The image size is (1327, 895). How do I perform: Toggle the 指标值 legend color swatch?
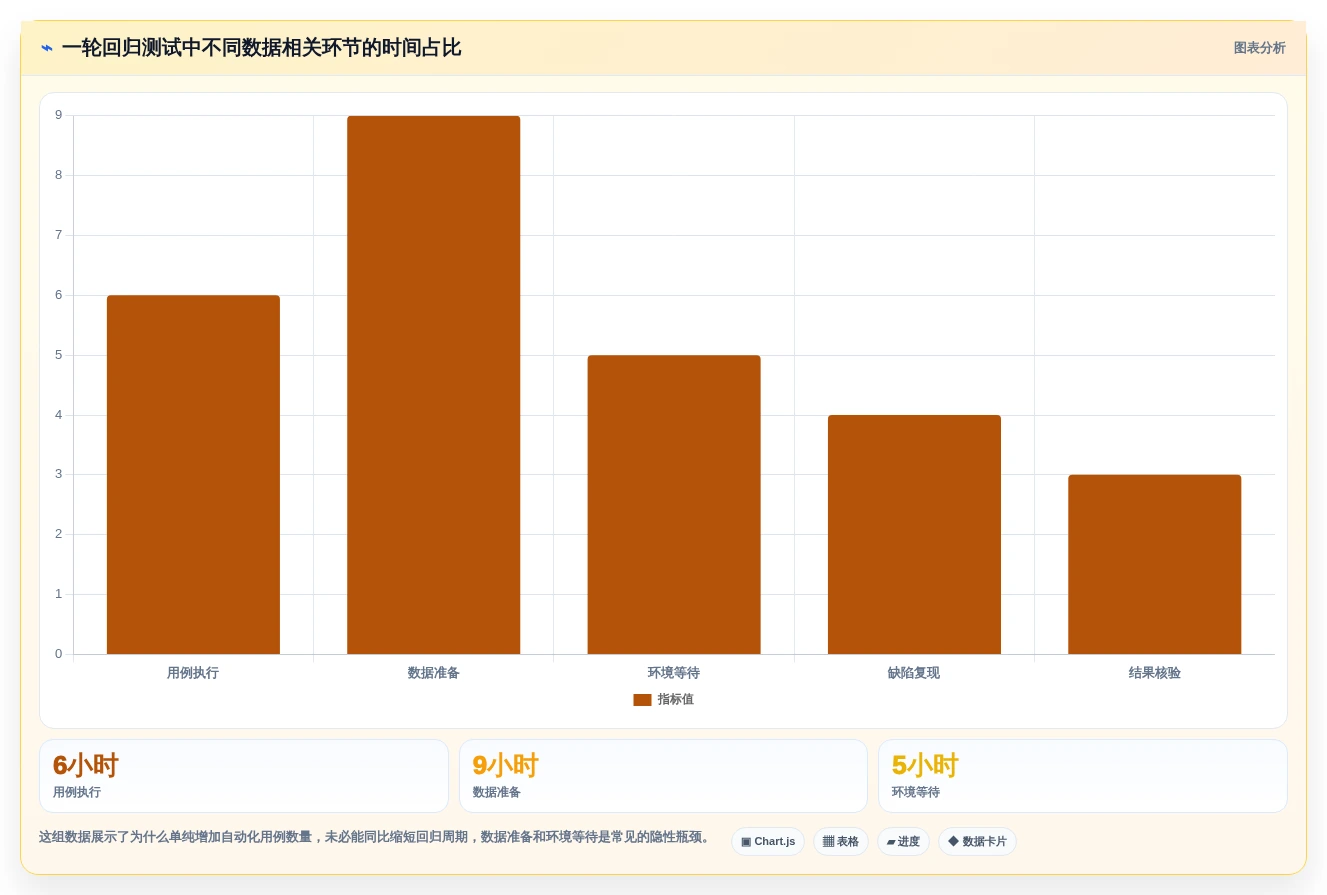tap(642, 700)
